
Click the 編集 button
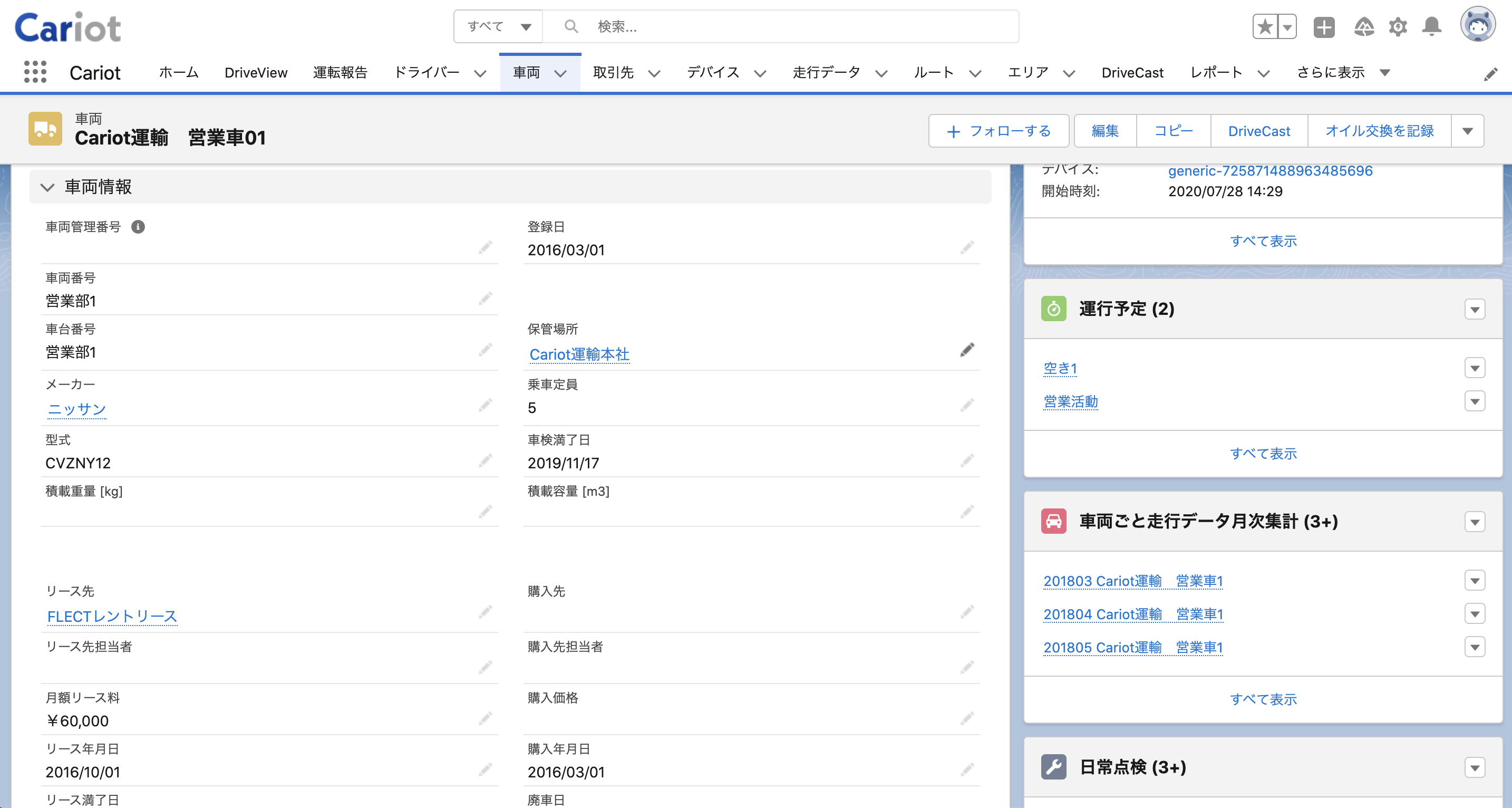[1105, 131]
